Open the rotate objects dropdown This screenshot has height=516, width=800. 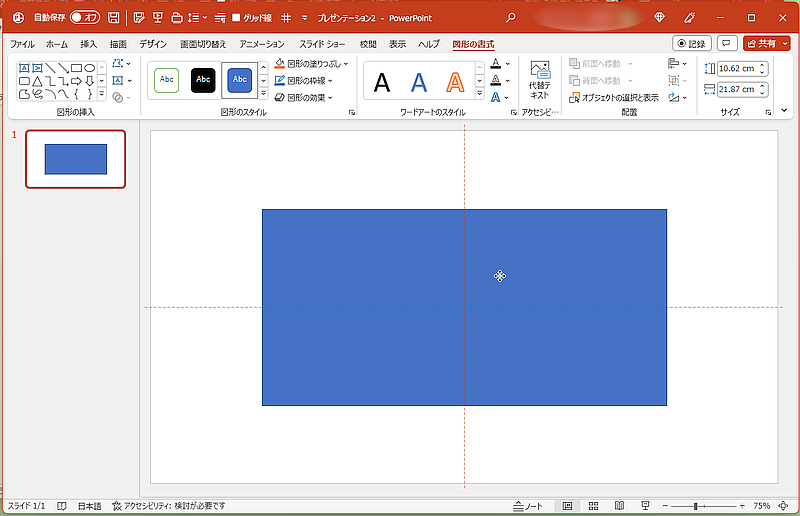click(x=678, y=97)
